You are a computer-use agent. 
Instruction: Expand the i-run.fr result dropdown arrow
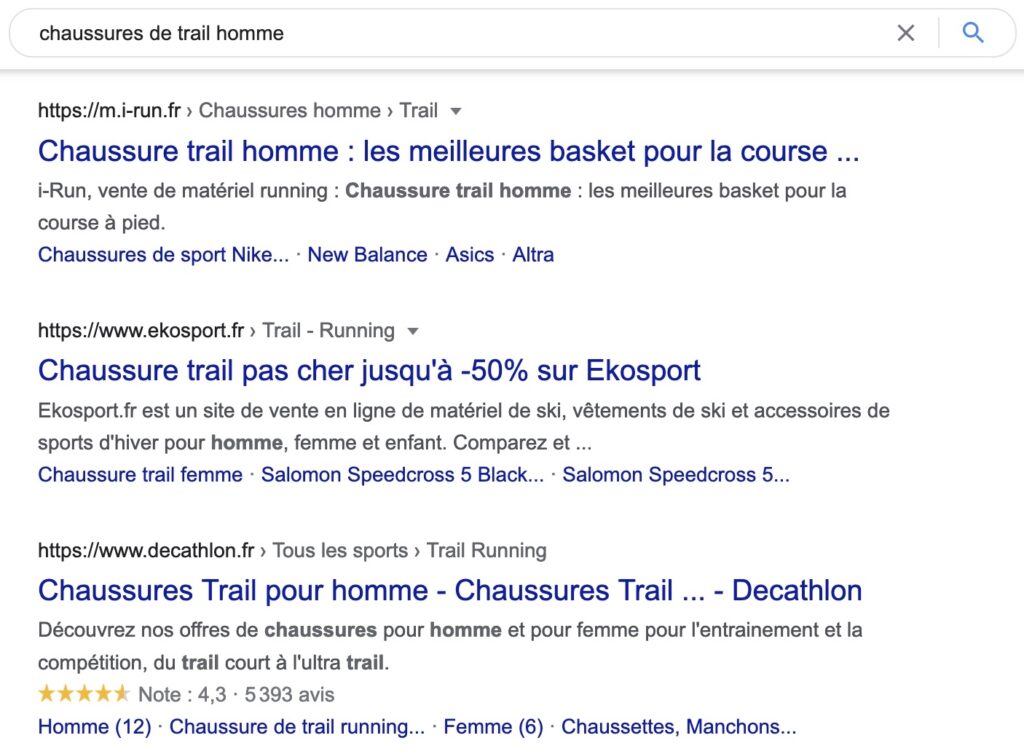(x=456, y=111)
